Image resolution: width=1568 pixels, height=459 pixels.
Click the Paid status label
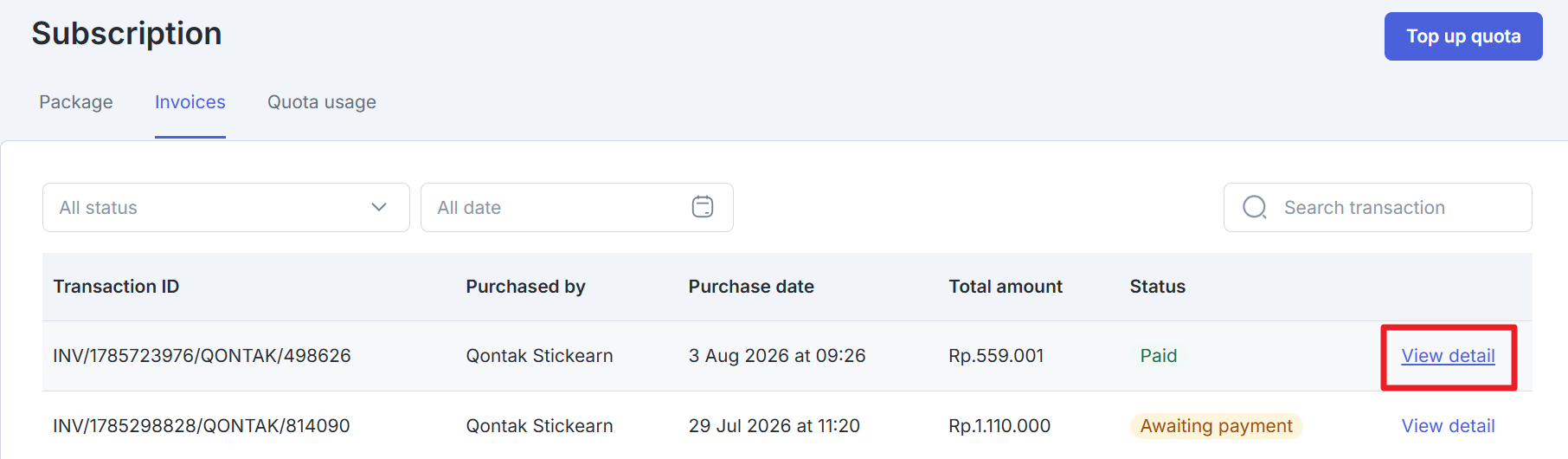click(1159, 356)
